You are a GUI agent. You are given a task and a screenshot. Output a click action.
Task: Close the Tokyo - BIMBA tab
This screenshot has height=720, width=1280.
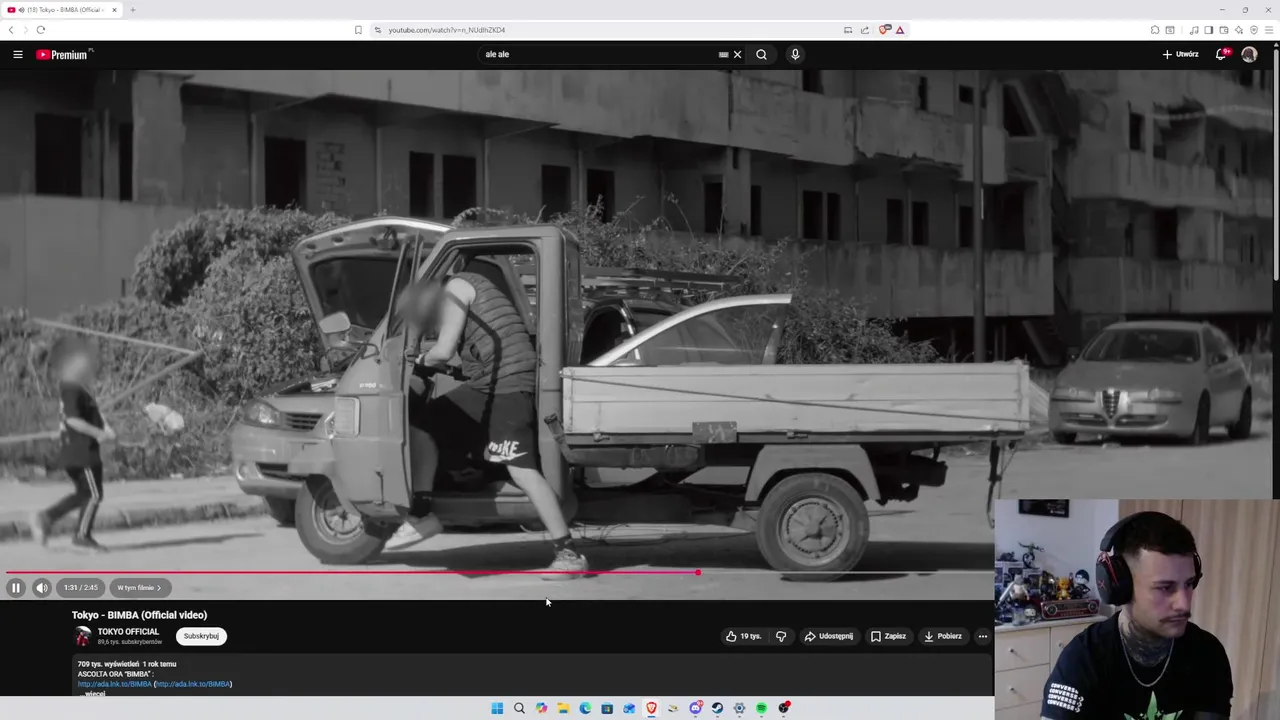click(x=114, y=10)
